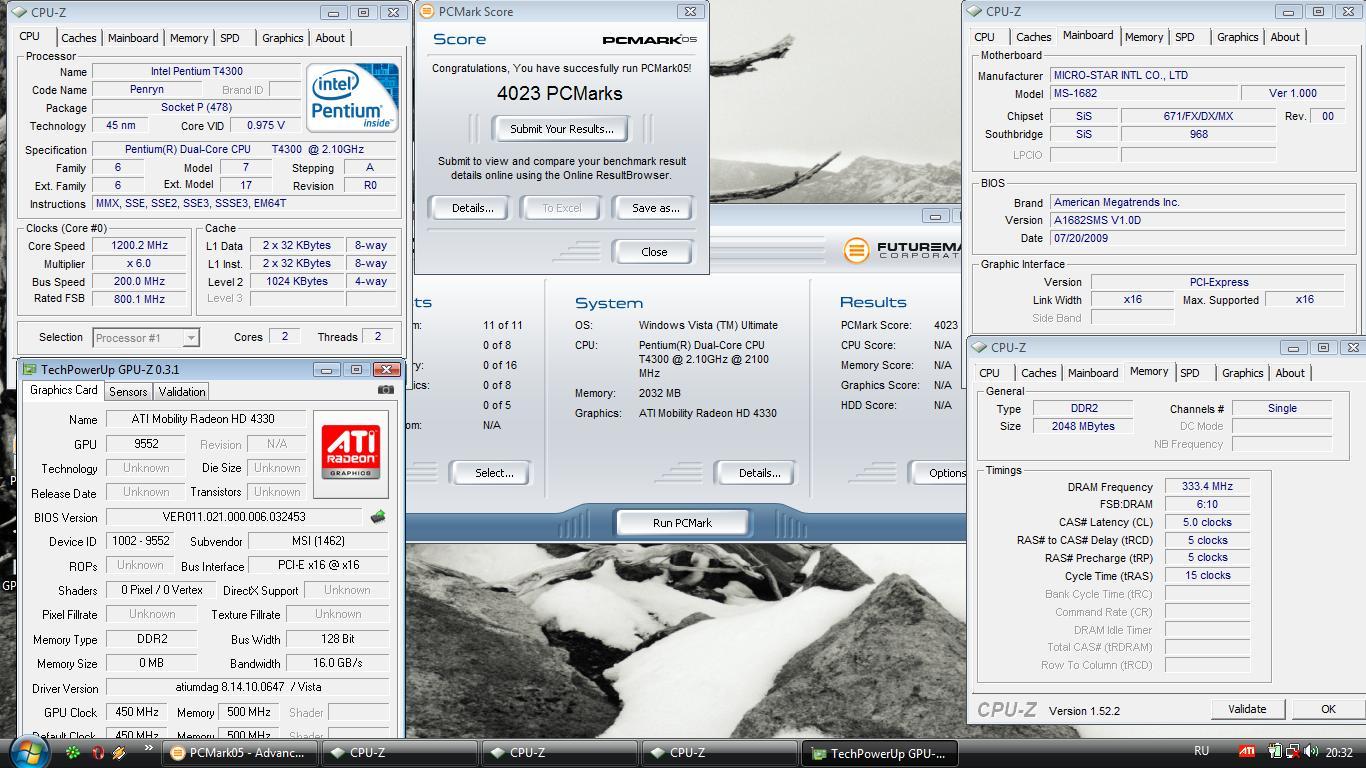Click processor name Intel Pentium T4300
This screenshot has width=1366, height=768.
point(196,72)
